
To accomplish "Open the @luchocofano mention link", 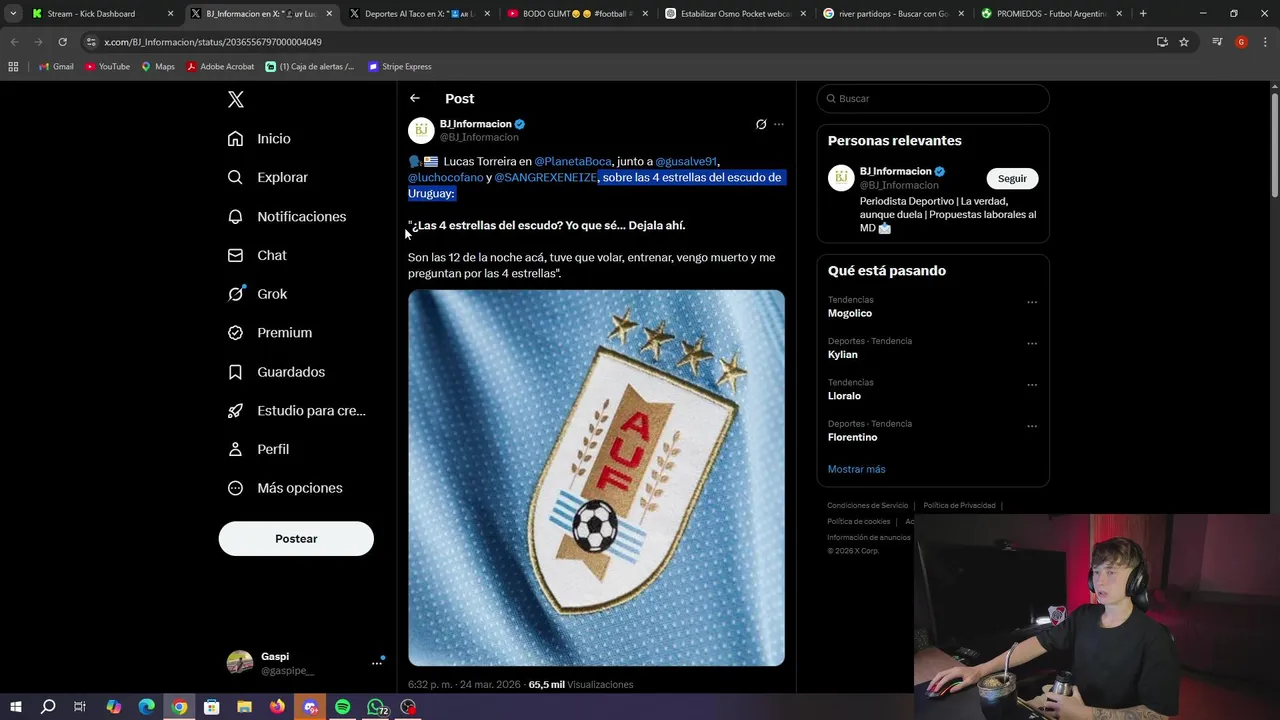I will point(445,177).
